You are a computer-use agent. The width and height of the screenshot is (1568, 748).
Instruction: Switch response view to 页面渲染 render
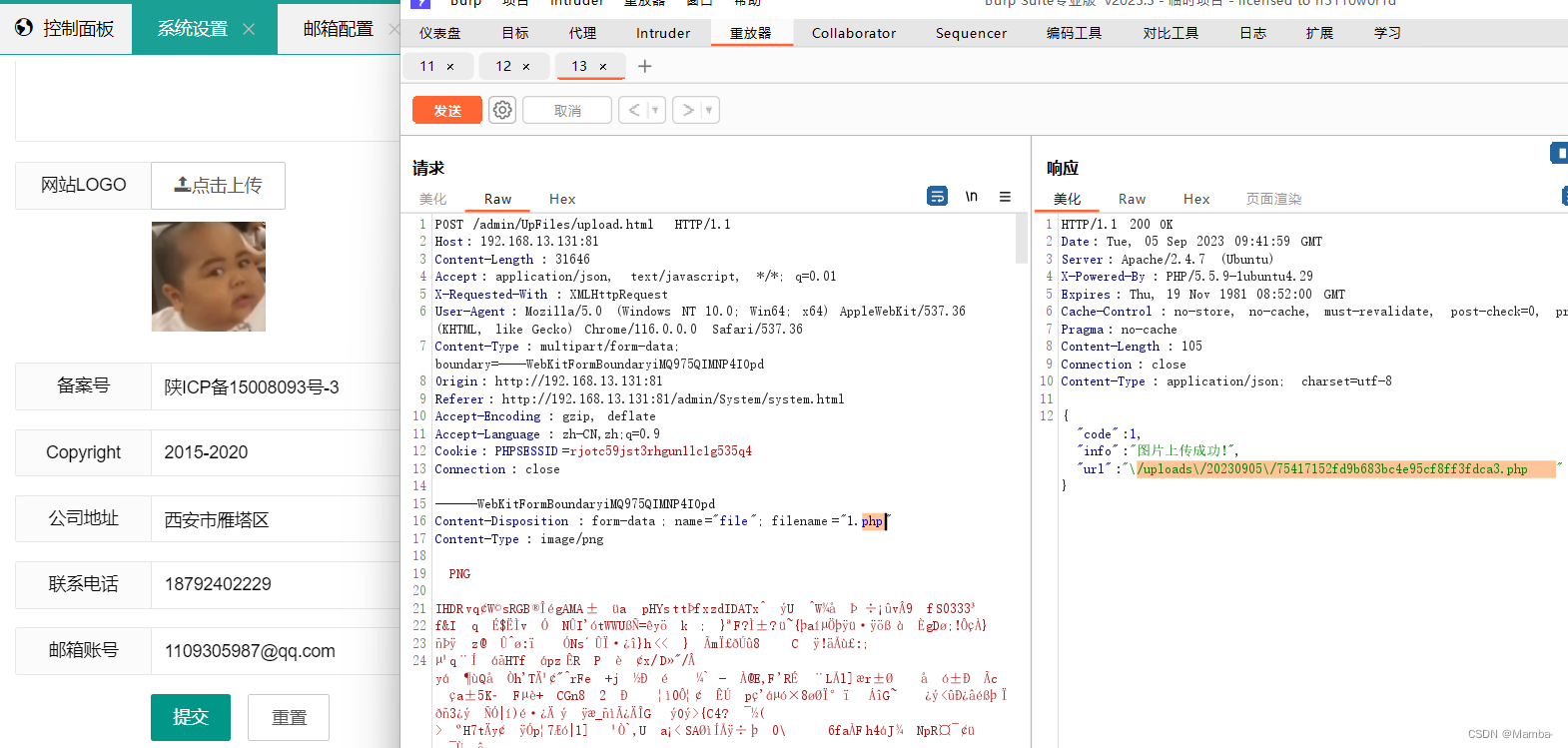pyautogui.click(x=1273, y=199)
